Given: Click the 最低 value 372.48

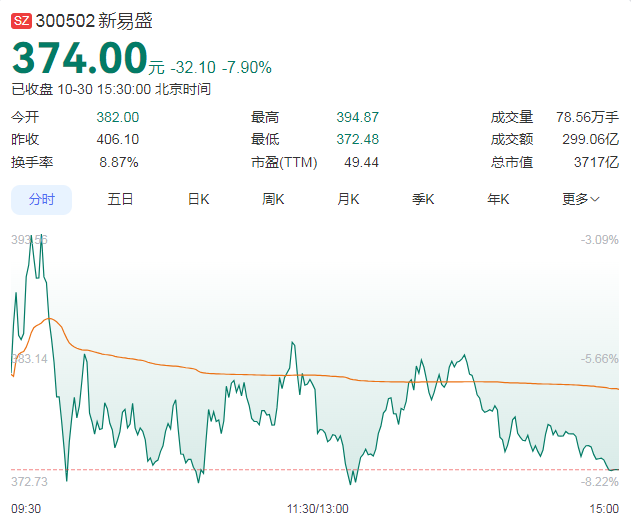Looking at the screenshot, I should (357, 139).
